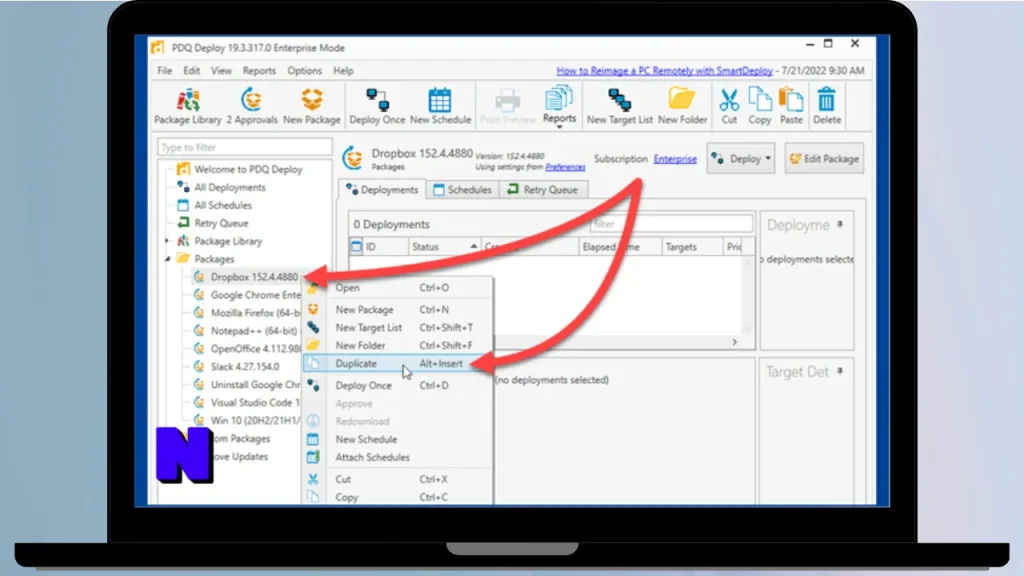Pin the Deployment details panel
This screenshot has width=1024, height=576.
pos(840,225)
